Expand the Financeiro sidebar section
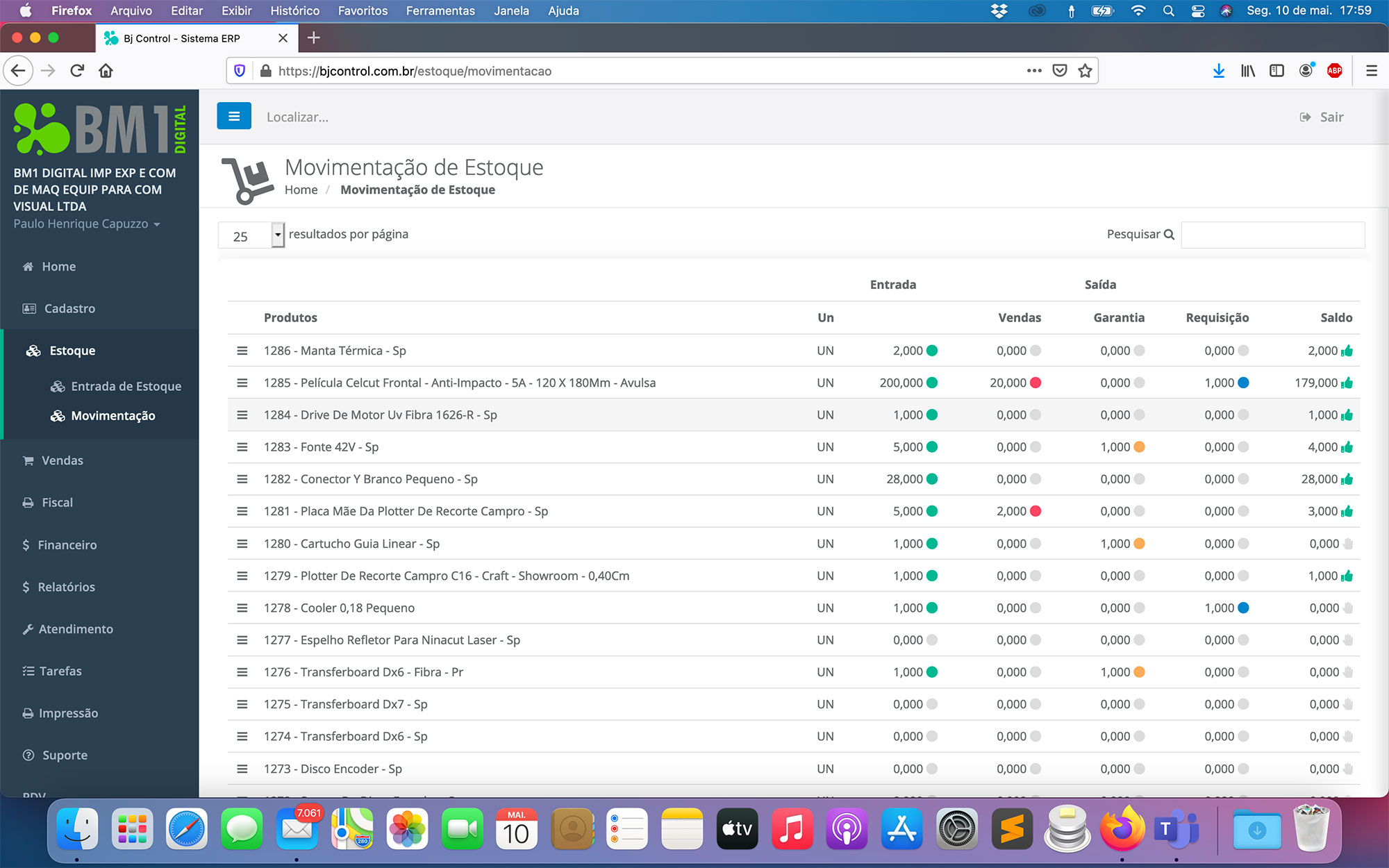 click(67, 545)
